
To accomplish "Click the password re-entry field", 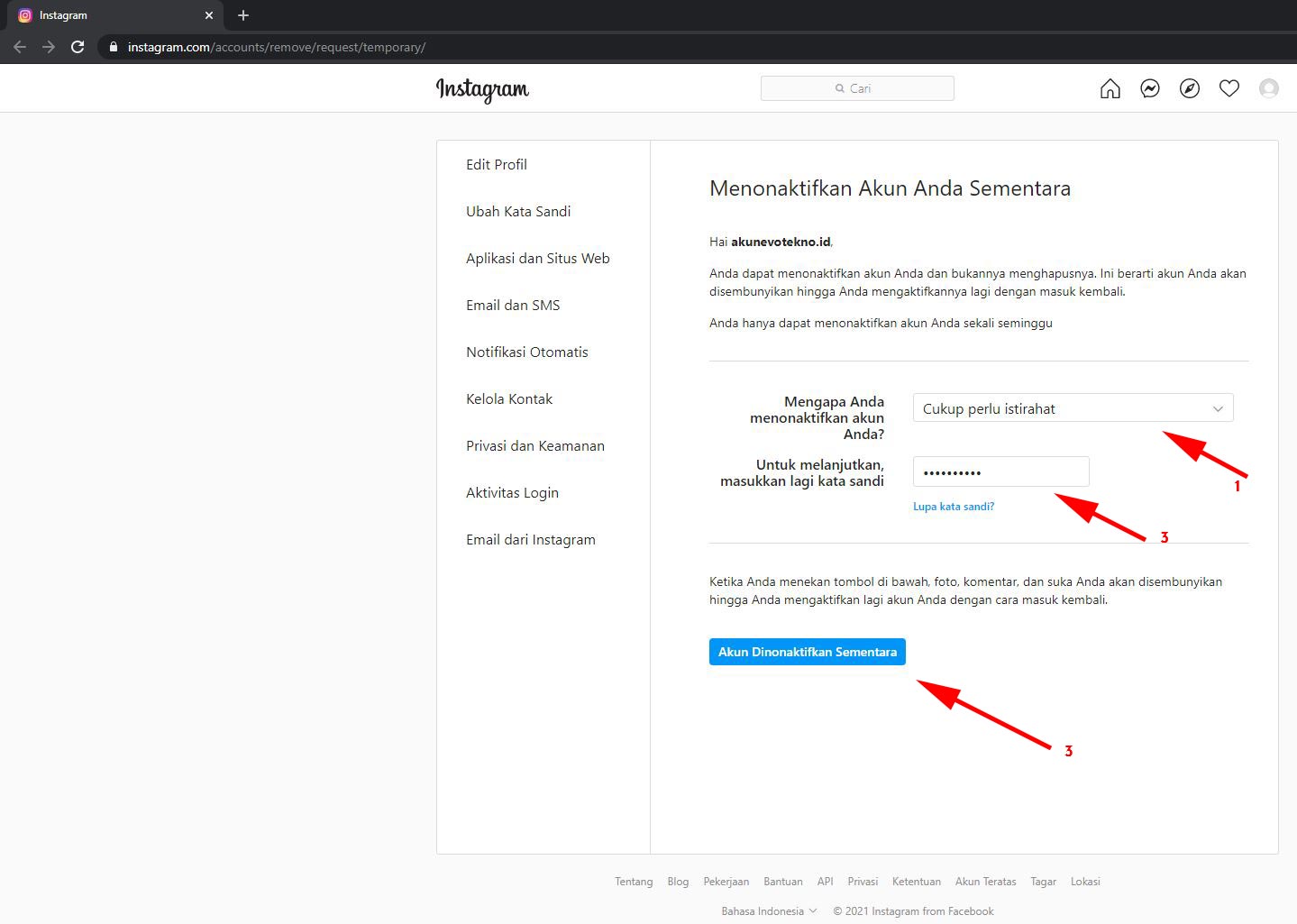I will pyautogui.click(x=1001, y=471).
